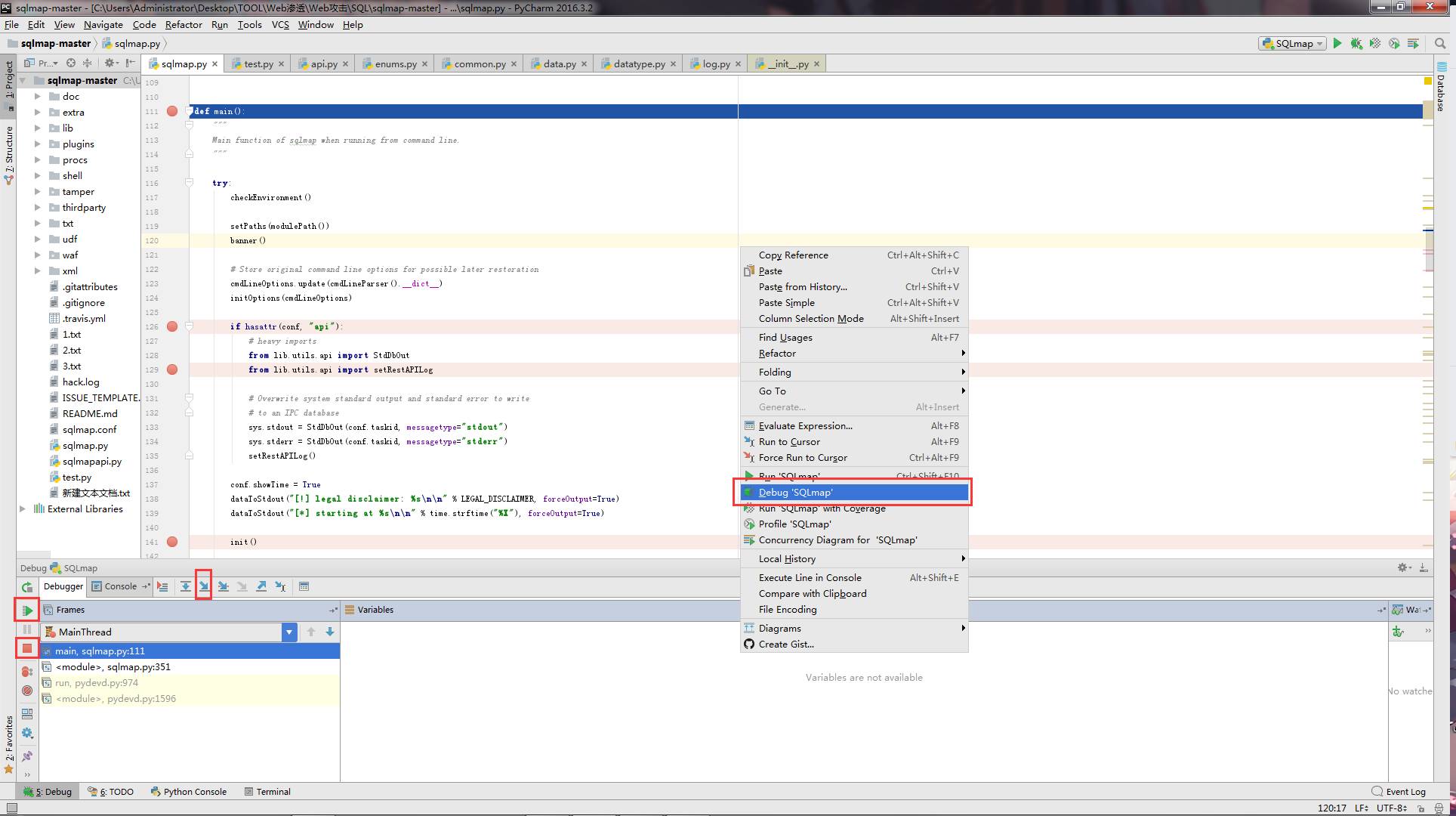Toggle breakpoint on line 126
The height and width of the screenshot is (816, 1456).
[x=172, y=326]
